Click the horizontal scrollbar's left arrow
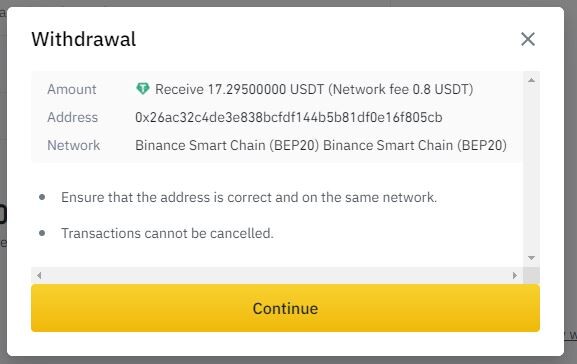 39,275
